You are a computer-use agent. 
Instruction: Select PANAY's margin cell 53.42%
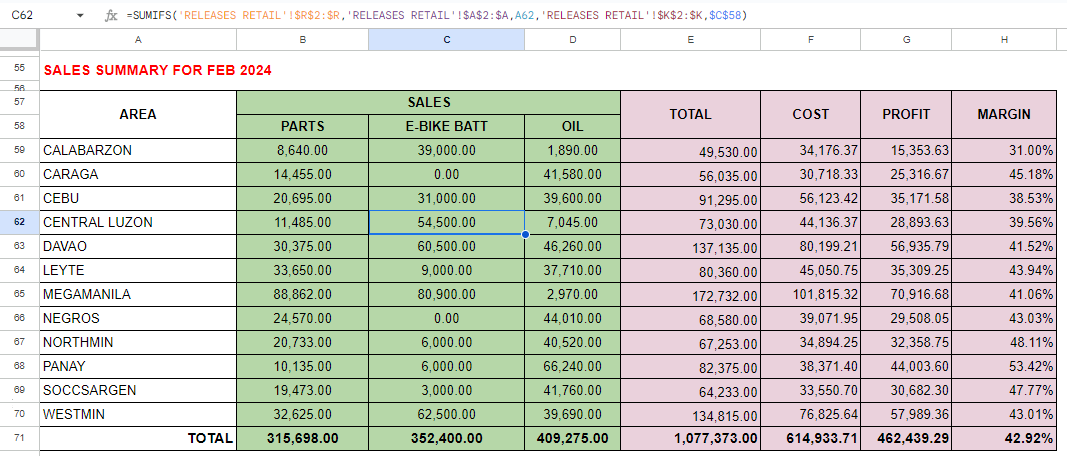coord(1004,366)
